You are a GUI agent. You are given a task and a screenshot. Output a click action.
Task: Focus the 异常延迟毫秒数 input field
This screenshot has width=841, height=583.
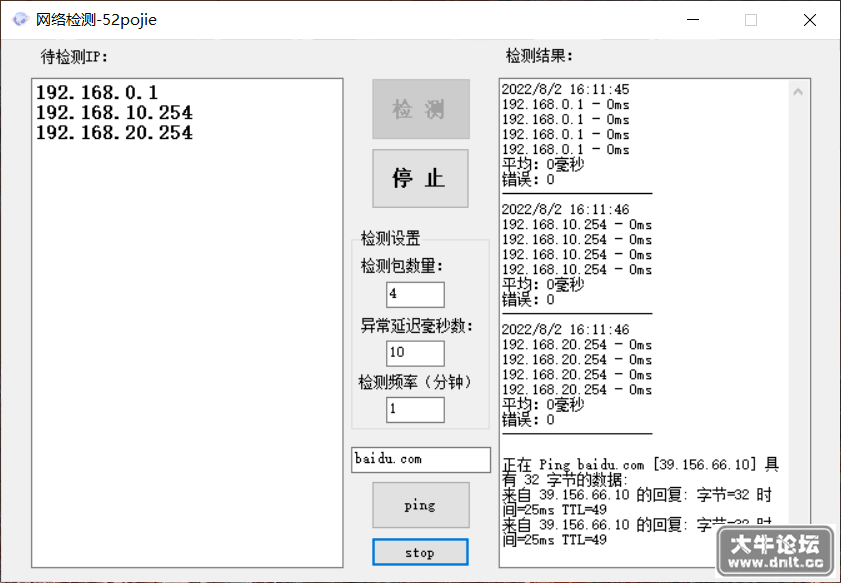pos(415,353)
